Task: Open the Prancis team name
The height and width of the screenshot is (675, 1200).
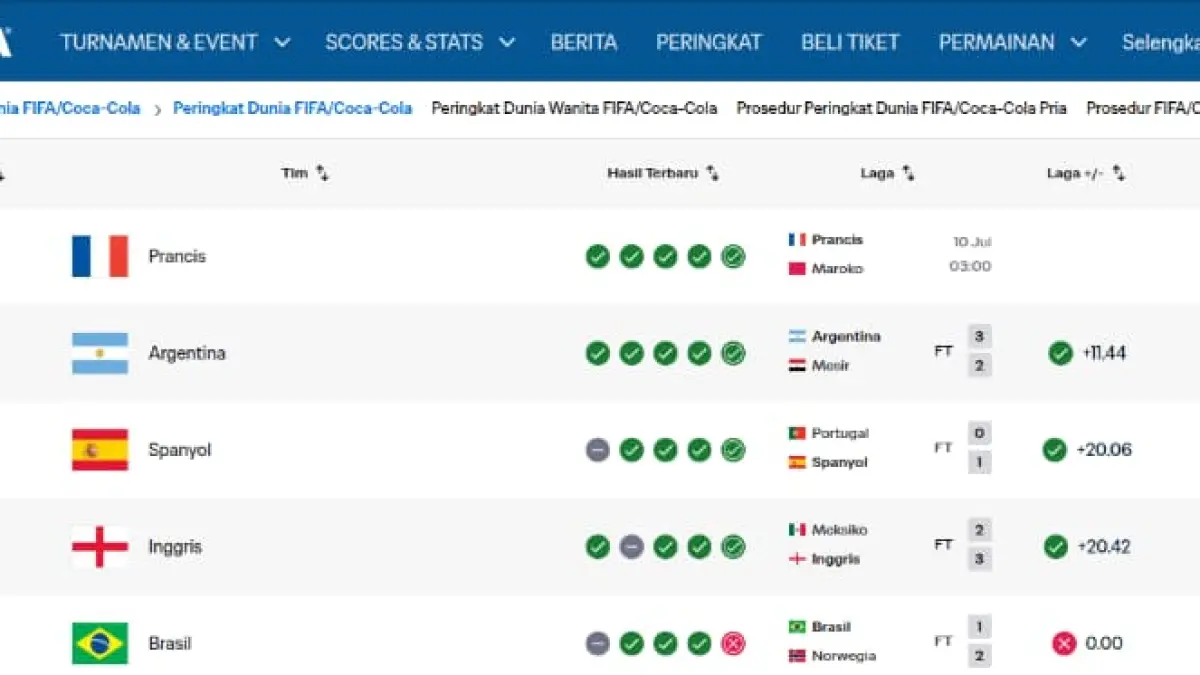Action: pos(177,256)
